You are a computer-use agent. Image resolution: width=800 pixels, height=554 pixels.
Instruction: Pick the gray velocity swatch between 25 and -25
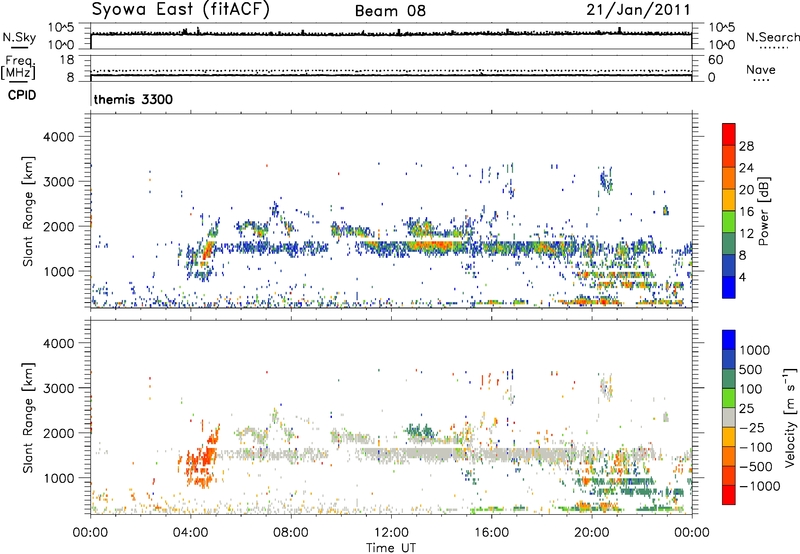pyautogui.click(x=729, y=417)
